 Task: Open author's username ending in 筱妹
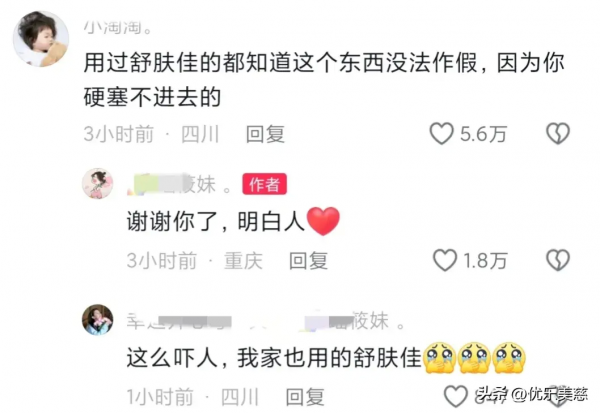click(179, 184)
